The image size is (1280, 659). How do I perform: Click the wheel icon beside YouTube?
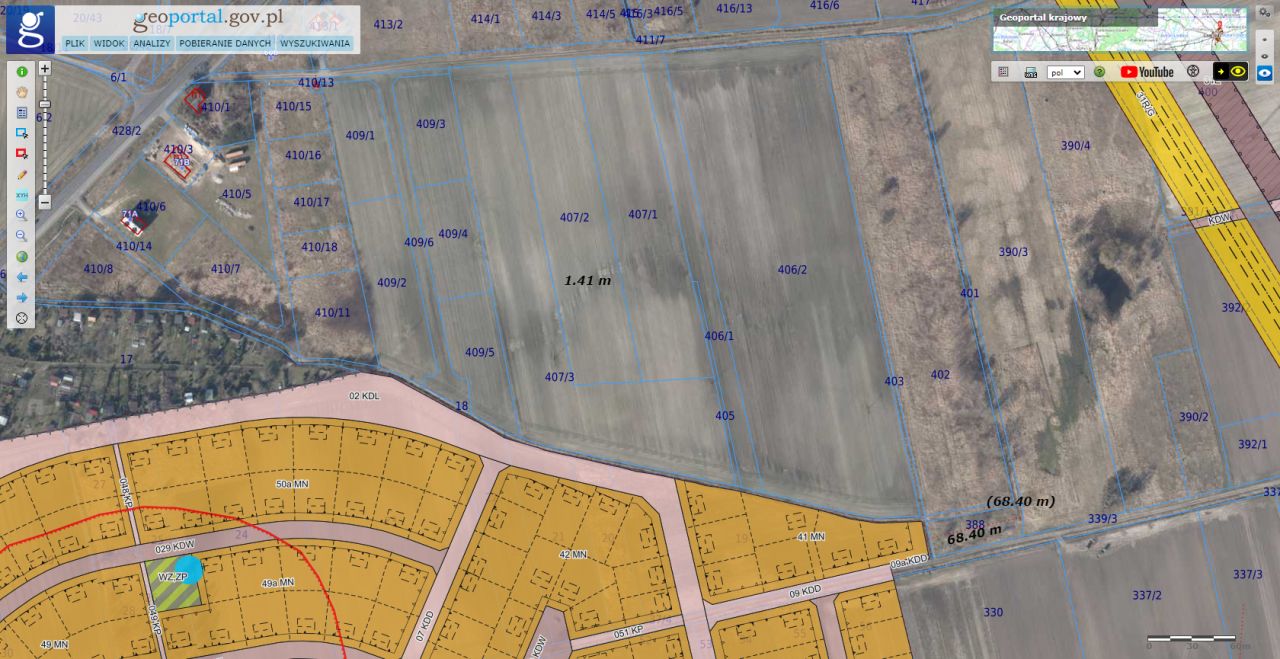pos(1192,72)
